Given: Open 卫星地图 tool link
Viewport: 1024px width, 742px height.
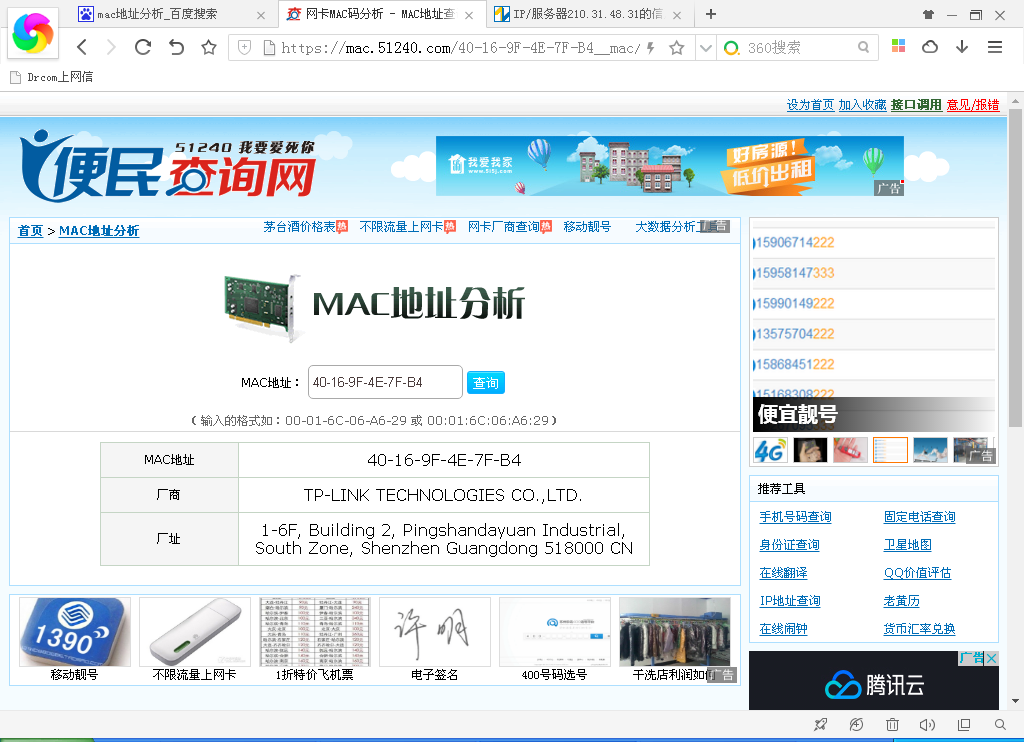Looking at the screenshot, I should (x=908, y=545).
